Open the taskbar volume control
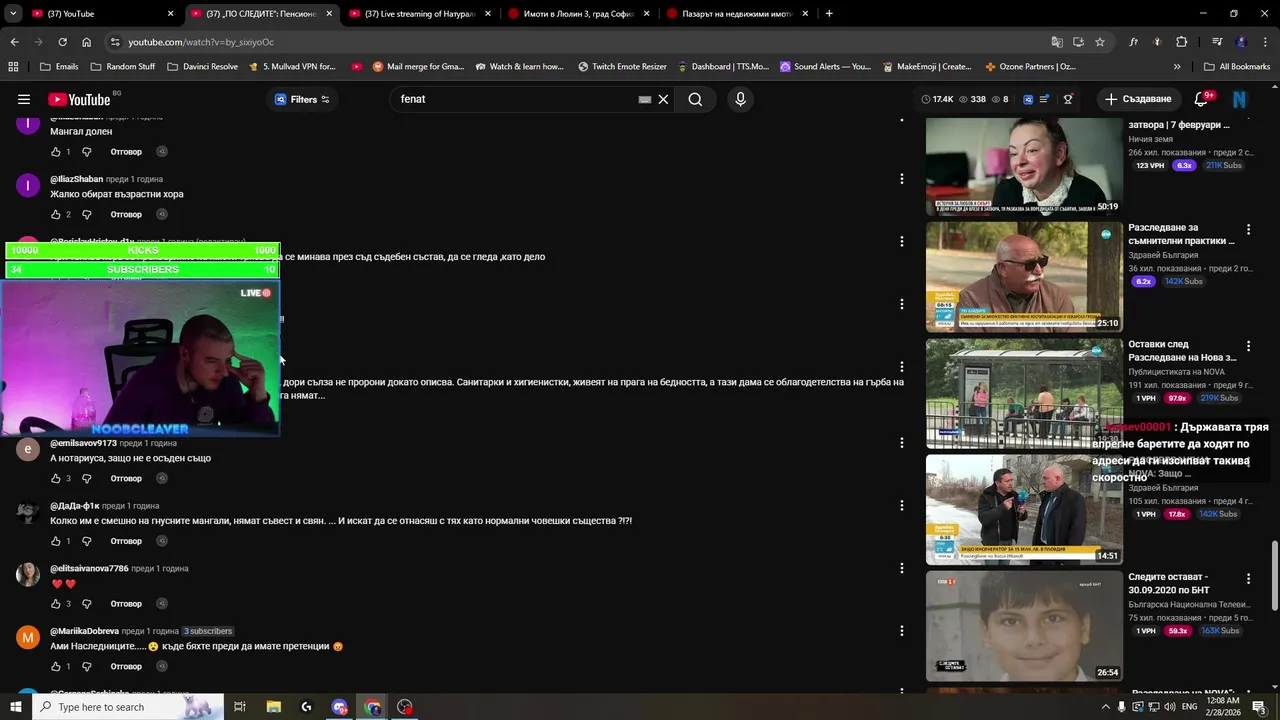 (x=1170, y=707)
